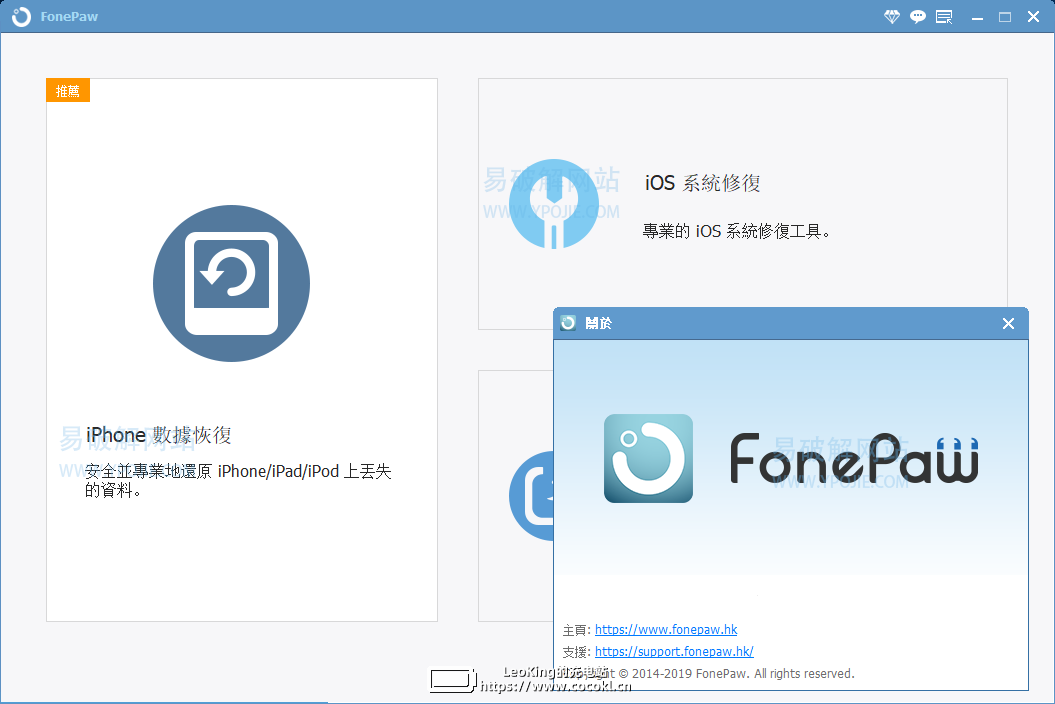The width and height of the screenshot is (1055, 704).
Task: Click the iPhone 數據恢復 title
Action: (x=159, y=435)
